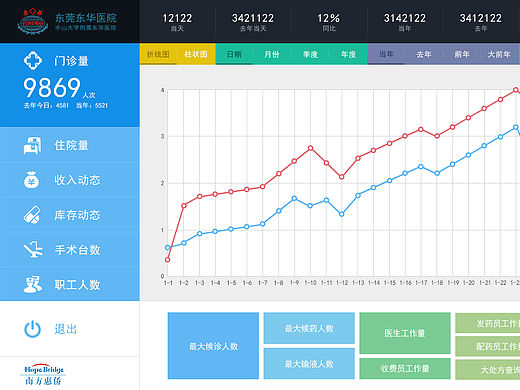520x390 pixels.
Task: Click the 发药员工作 tile
Action: coord(488,323)
